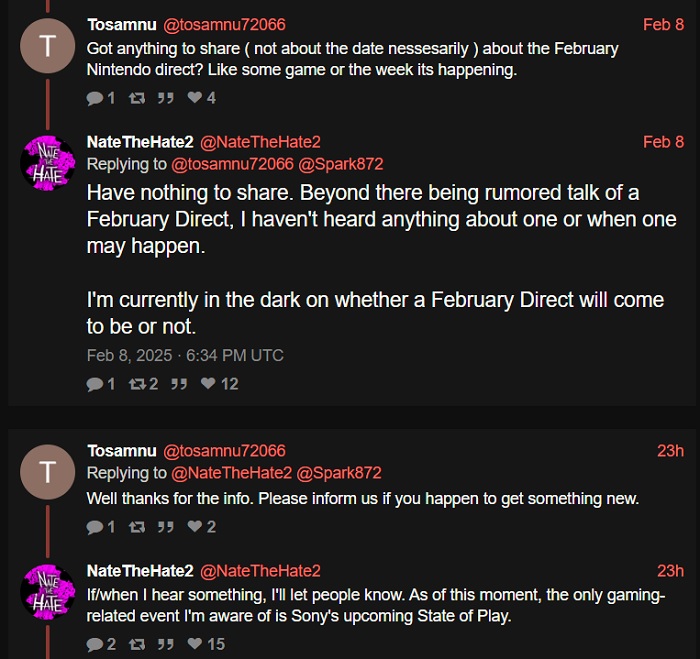The image size is (700, 659).
Task: Open Tosamnu's avatar in the first tweet
Action: click(x=47, y=46)
